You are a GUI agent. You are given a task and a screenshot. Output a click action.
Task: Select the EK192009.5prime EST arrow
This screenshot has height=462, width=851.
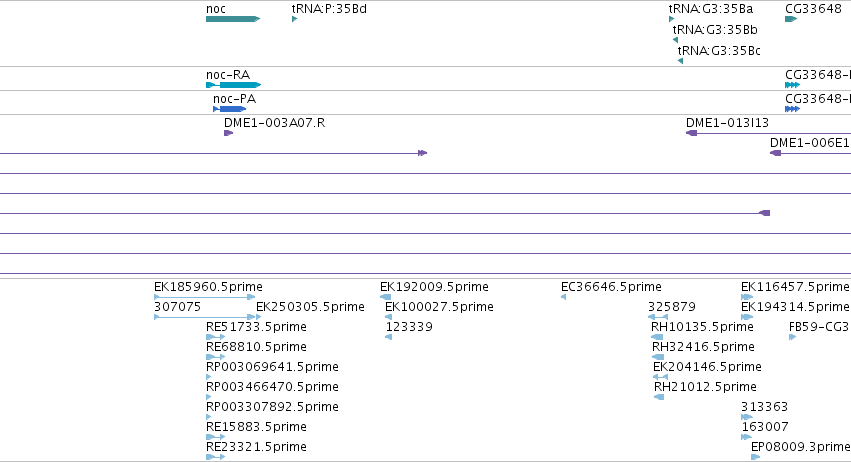tap(385, 297)
